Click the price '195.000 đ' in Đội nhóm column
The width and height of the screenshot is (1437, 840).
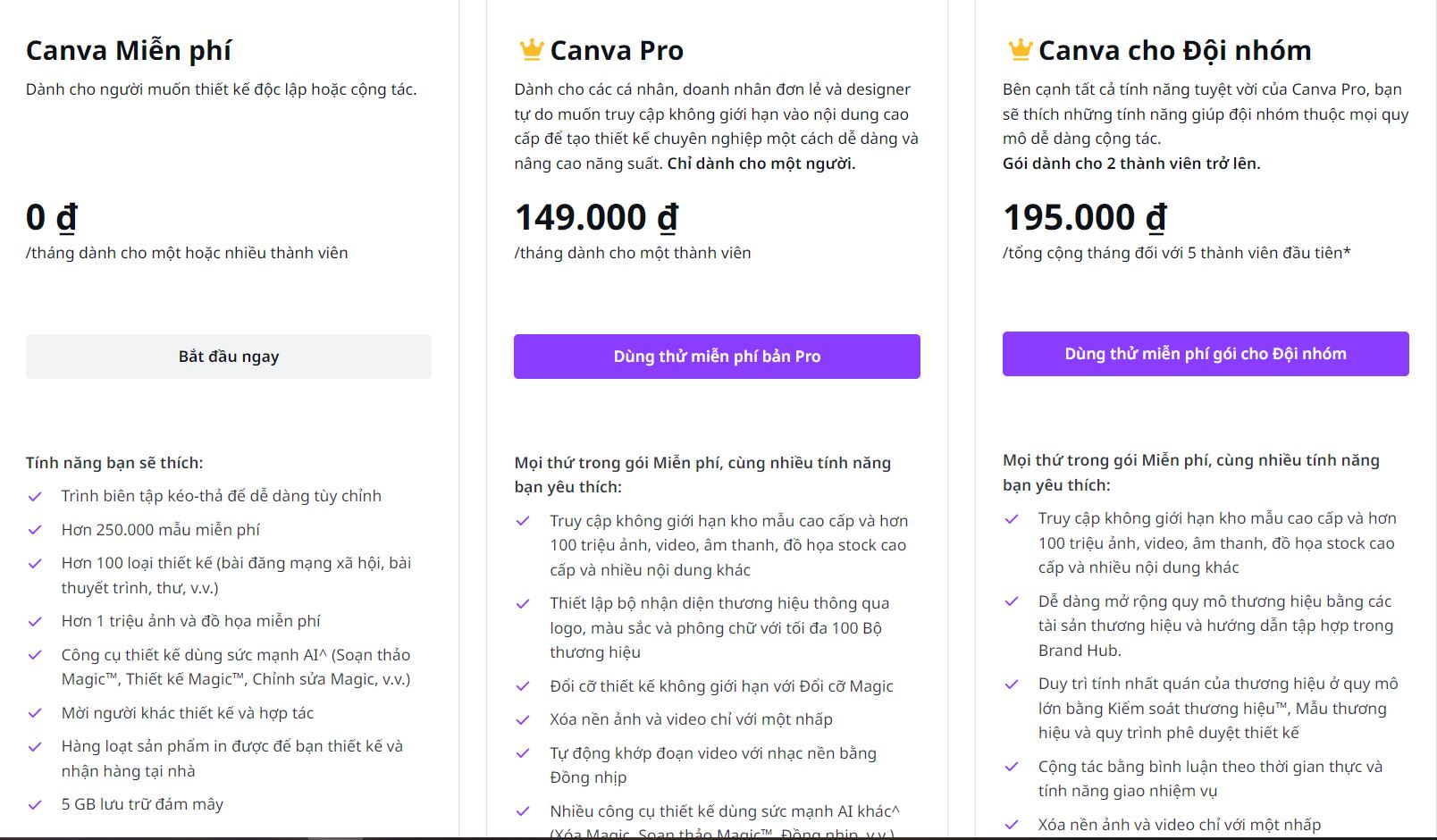1085,215
